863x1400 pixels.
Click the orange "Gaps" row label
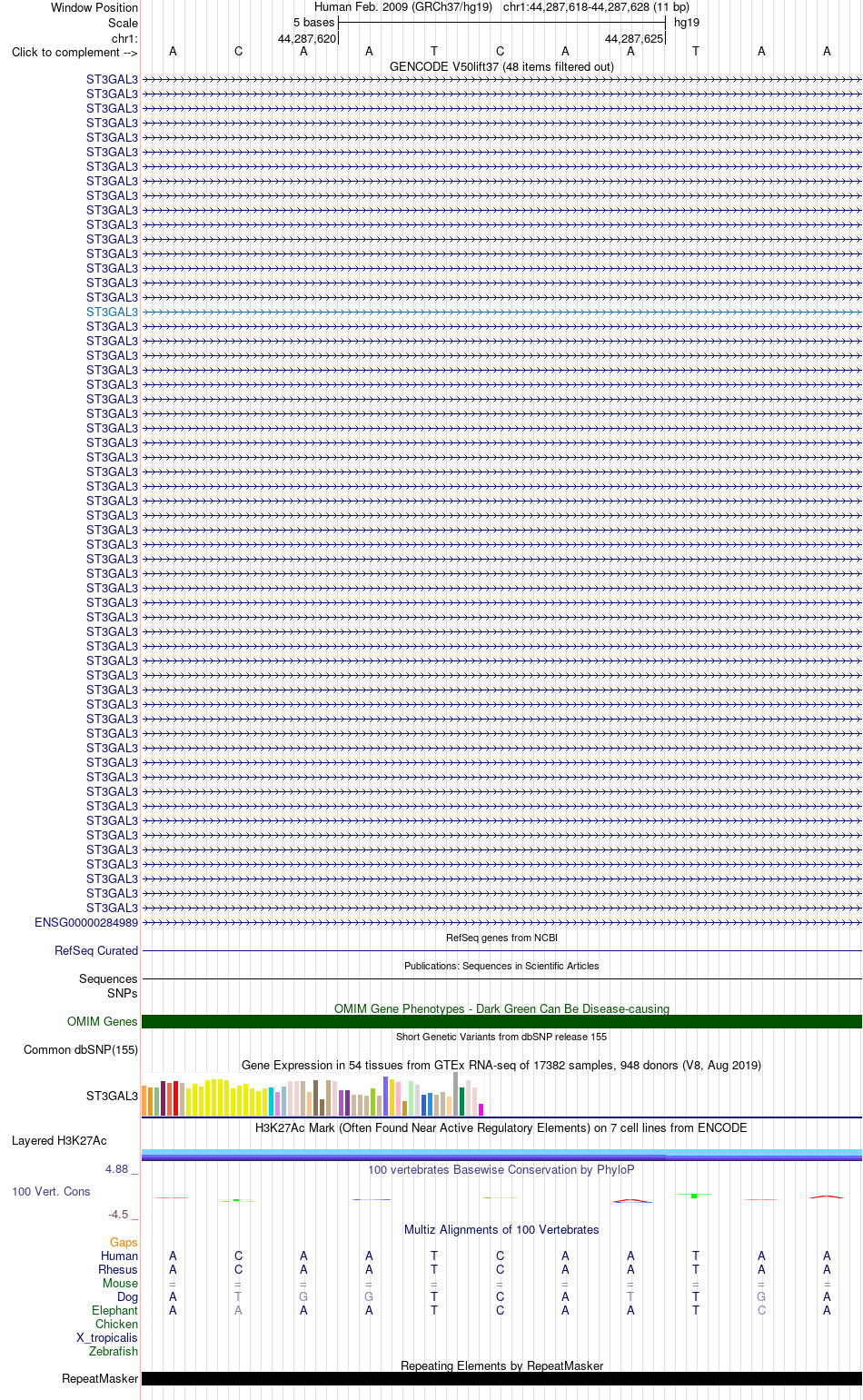(x=124, y=1242)
